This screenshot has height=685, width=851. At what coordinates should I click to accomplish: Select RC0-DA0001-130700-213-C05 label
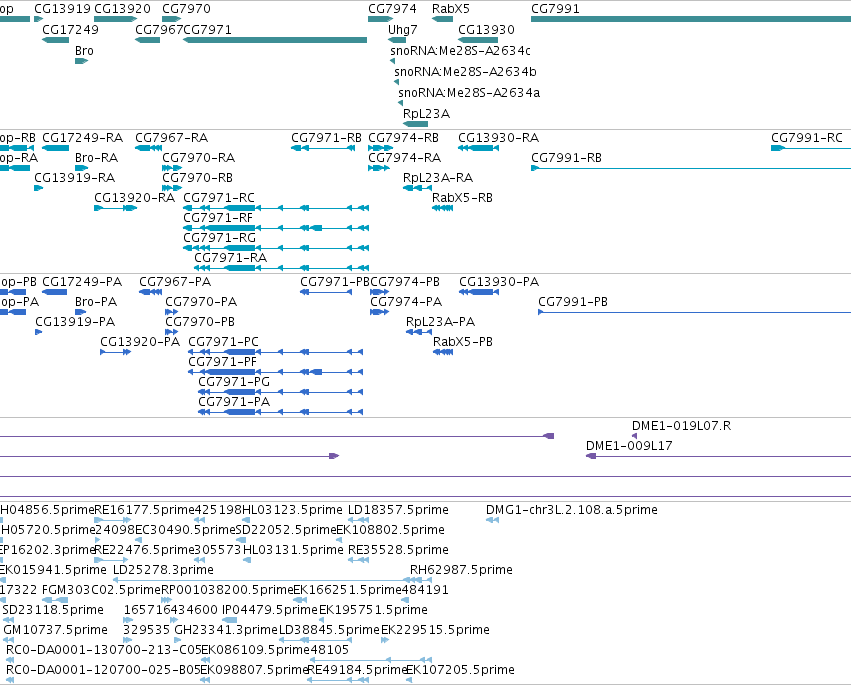click(103, 650)
